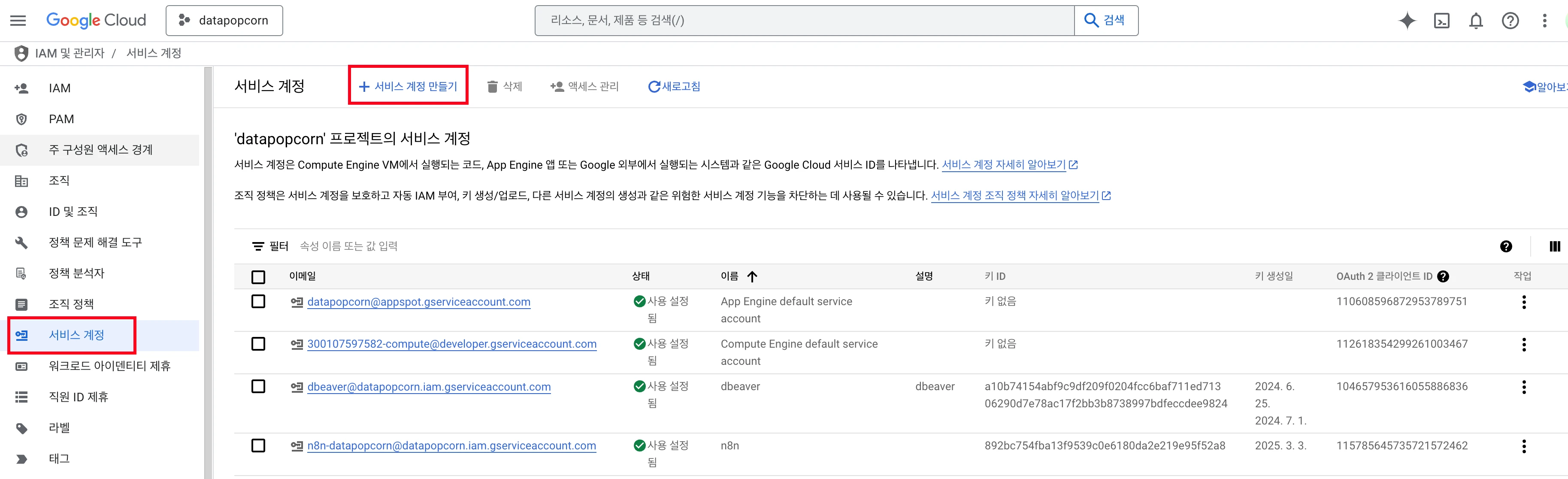Open 서비스 계정 조직 정책 자세히 알아보기 link
Screen dimensions: 1568x479
pos(1021,196)
